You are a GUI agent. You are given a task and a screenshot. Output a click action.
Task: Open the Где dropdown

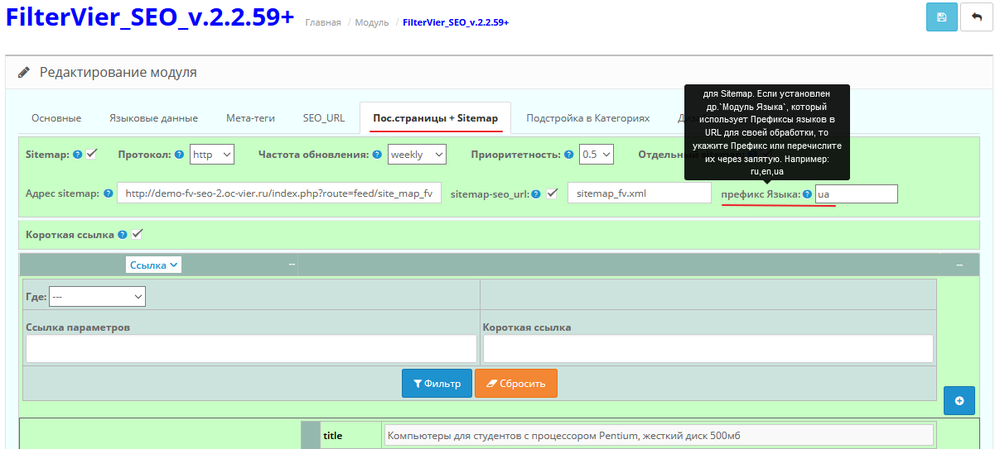click(x=98, y=297)
